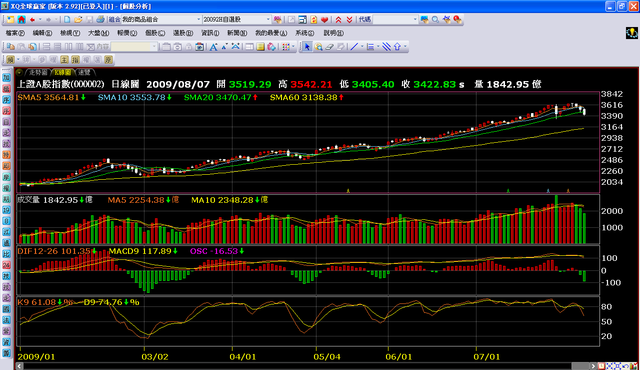This screenshot has height=370, width=640.
Task: Expand dropdown arrow next to back arrow
Action: 40,19
